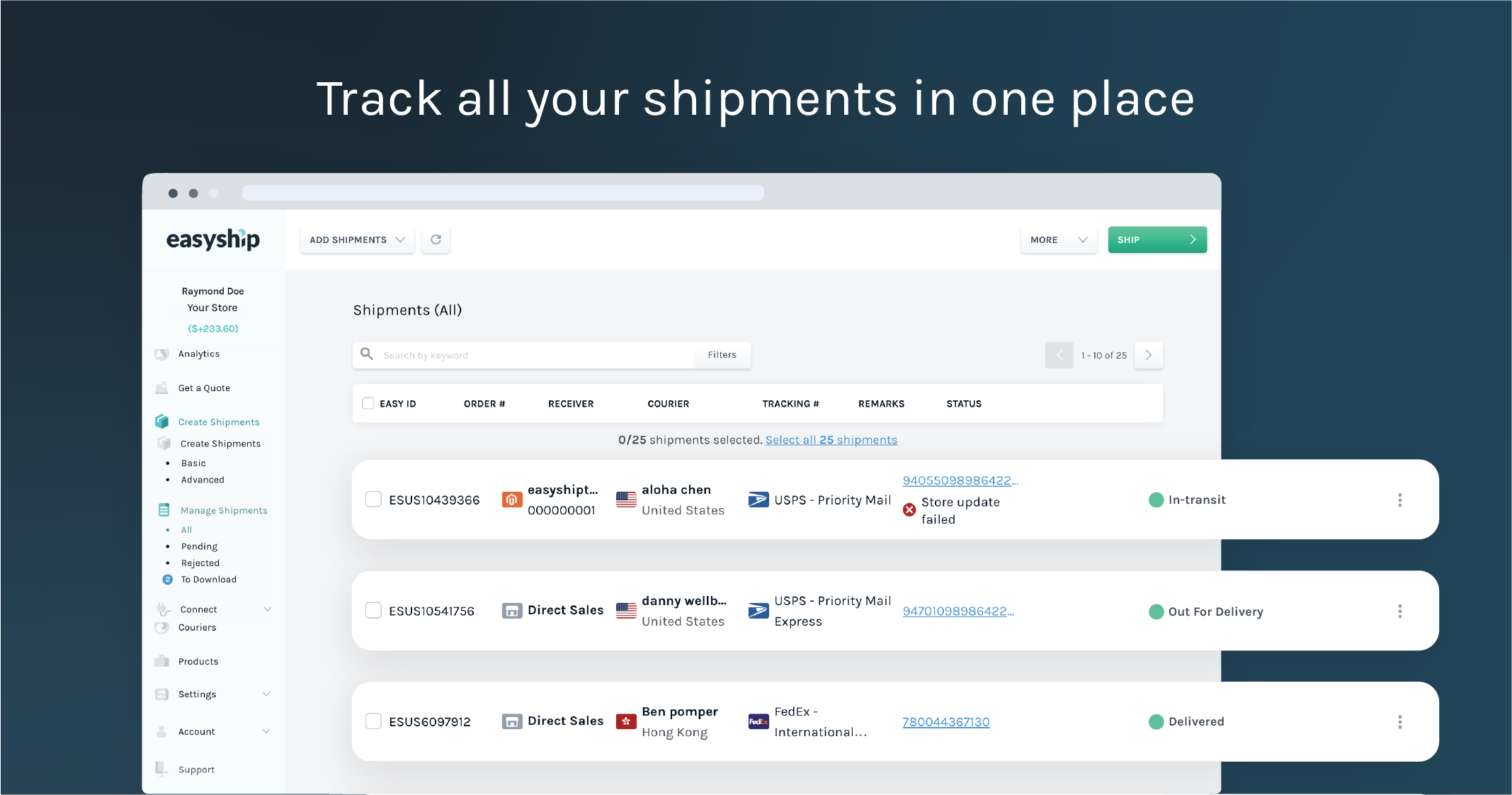Screen dimensions: 1512x795
Task: Click the Hong Kong flag icon
Action: click(x=626, y=721)
